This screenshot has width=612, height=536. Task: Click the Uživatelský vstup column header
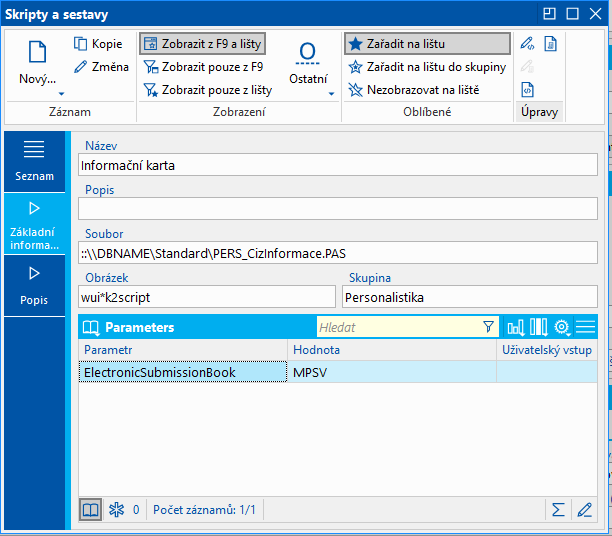[547, 349]
